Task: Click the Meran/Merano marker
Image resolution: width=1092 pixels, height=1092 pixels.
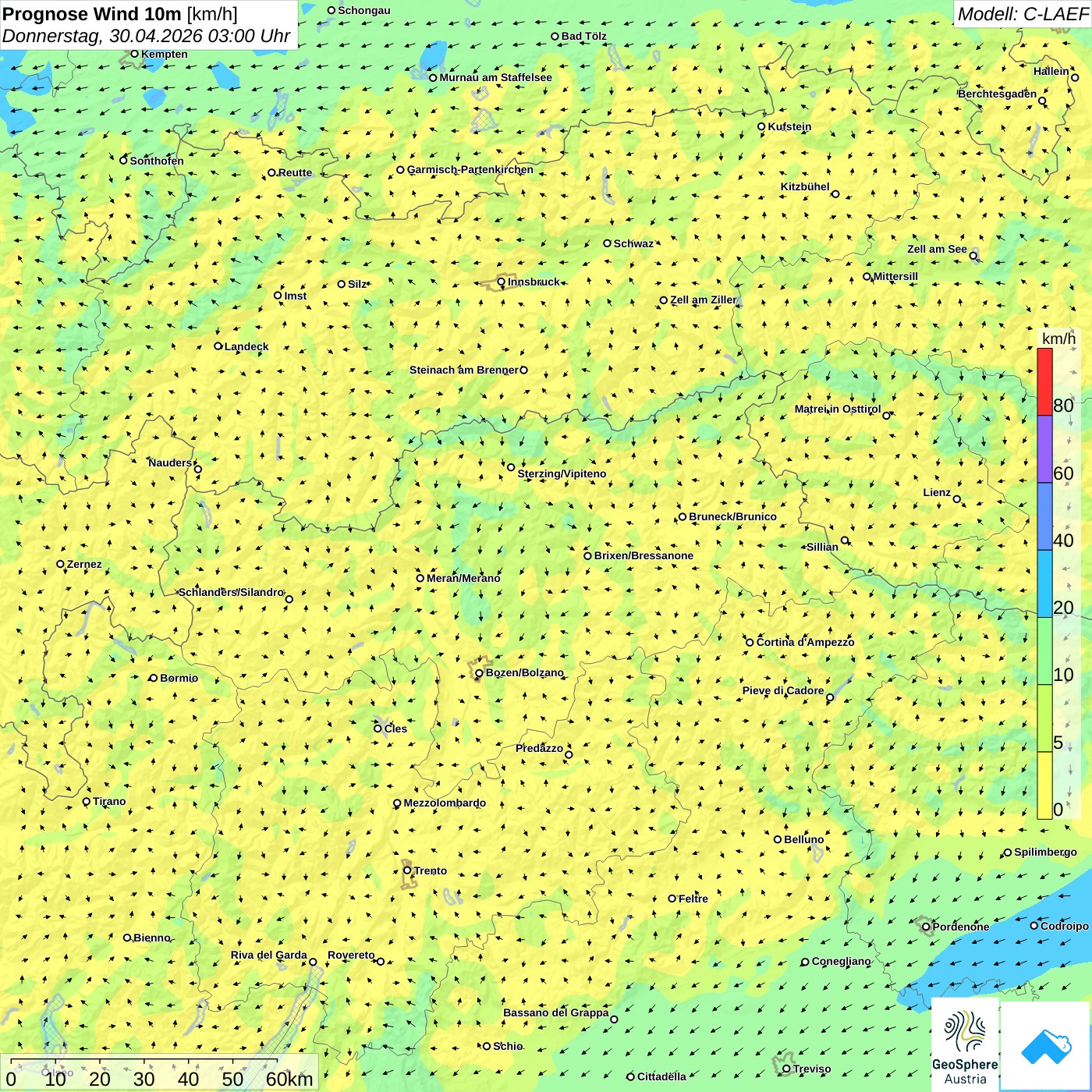Action: [420, 578]
